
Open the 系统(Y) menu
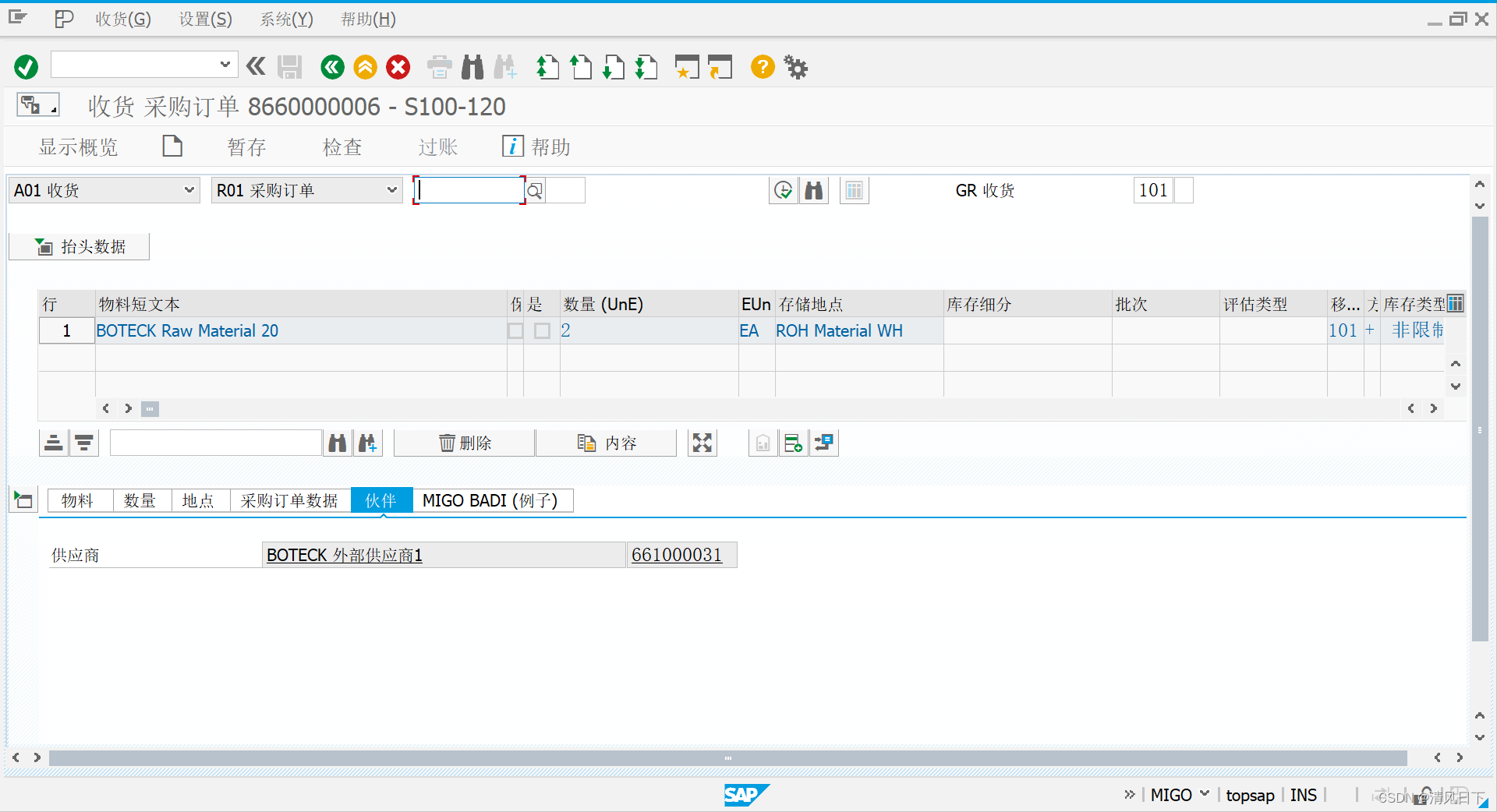click(286, 19)
